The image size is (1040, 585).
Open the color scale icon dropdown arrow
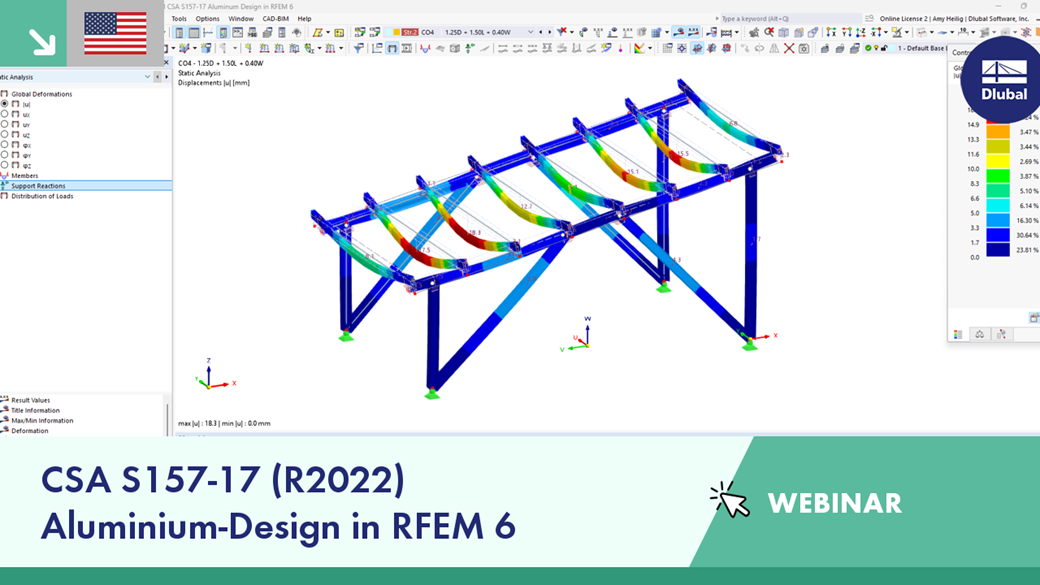(x=649, y=48)
